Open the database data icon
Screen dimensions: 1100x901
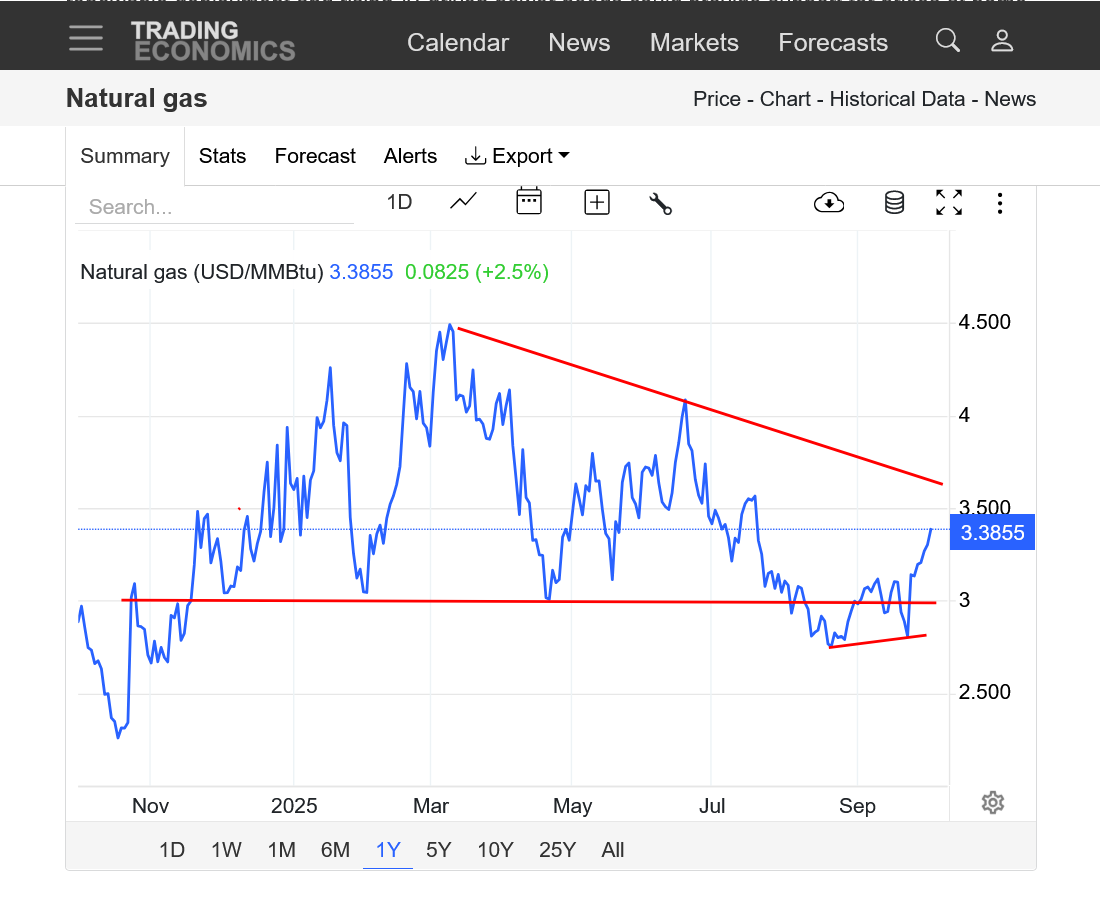894,203
